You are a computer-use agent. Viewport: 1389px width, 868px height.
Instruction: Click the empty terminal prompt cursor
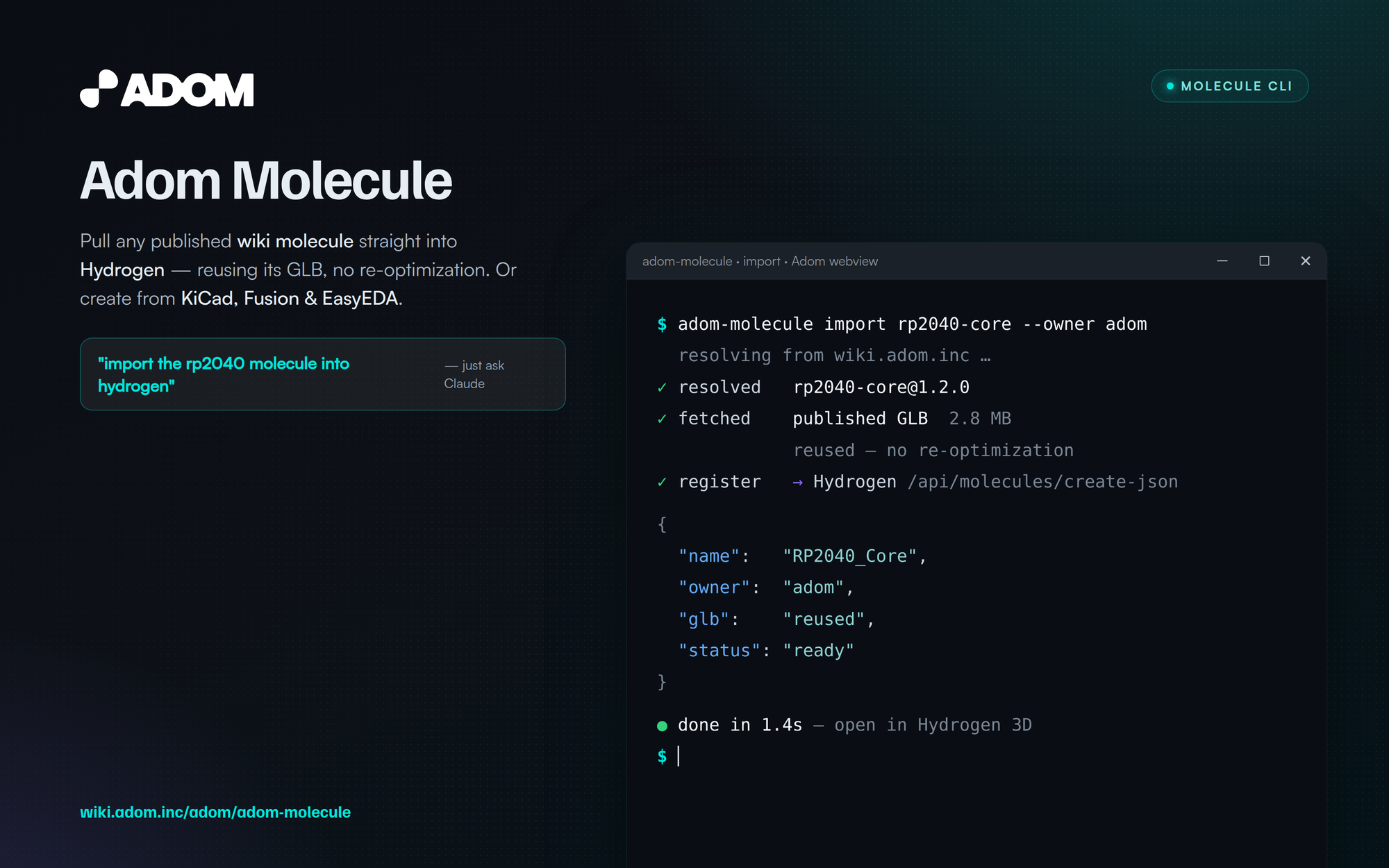click(x=679, y=756)
